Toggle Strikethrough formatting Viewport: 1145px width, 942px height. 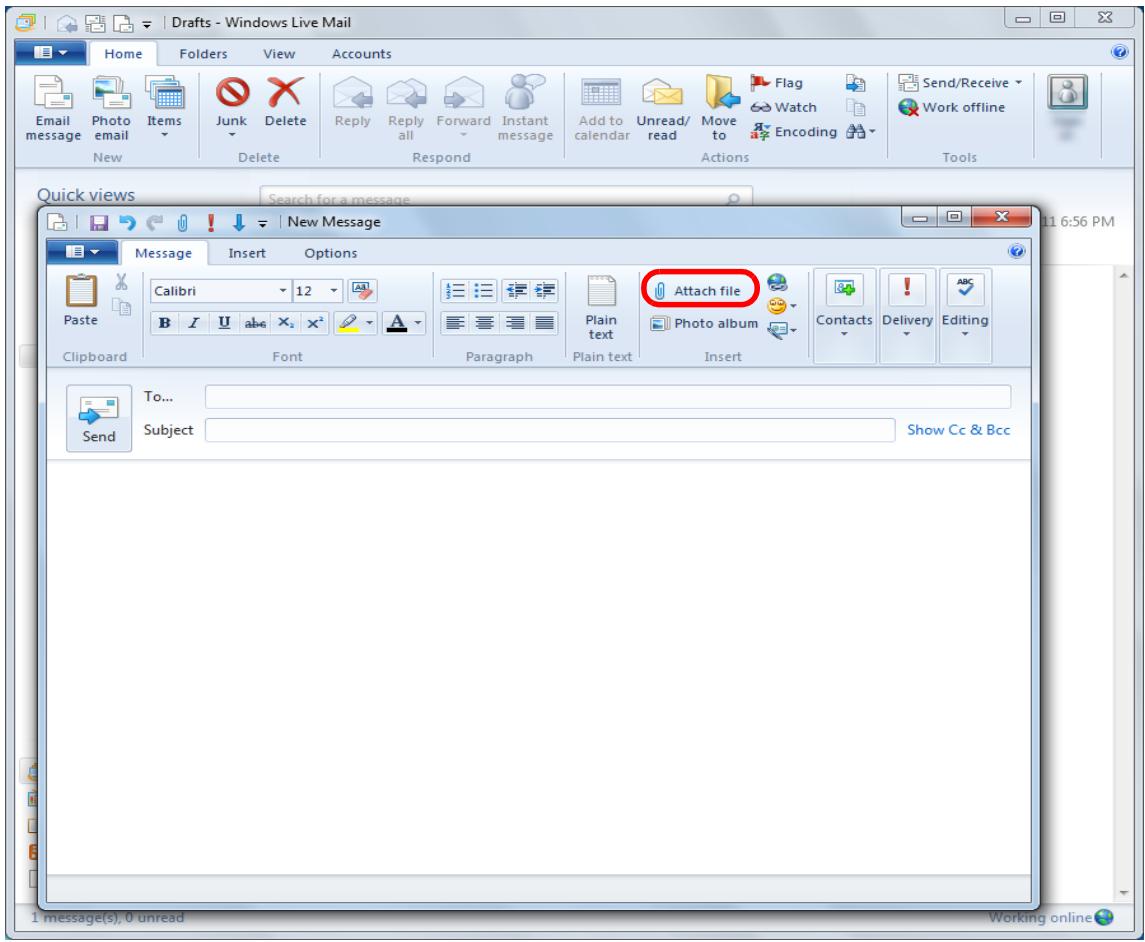(255, 323)
